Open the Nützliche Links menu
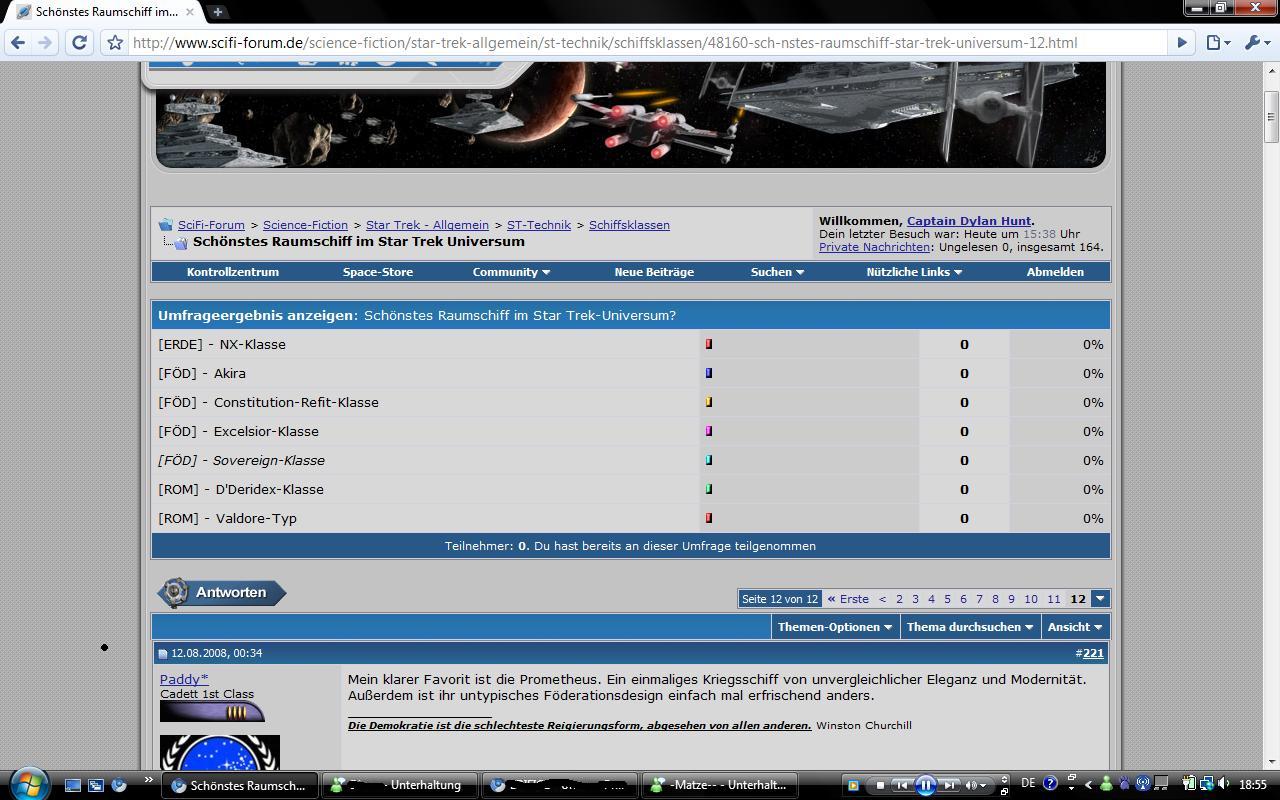Image resolution: width=1280 pixels, height=800 pixels. [x=914, y=272]
